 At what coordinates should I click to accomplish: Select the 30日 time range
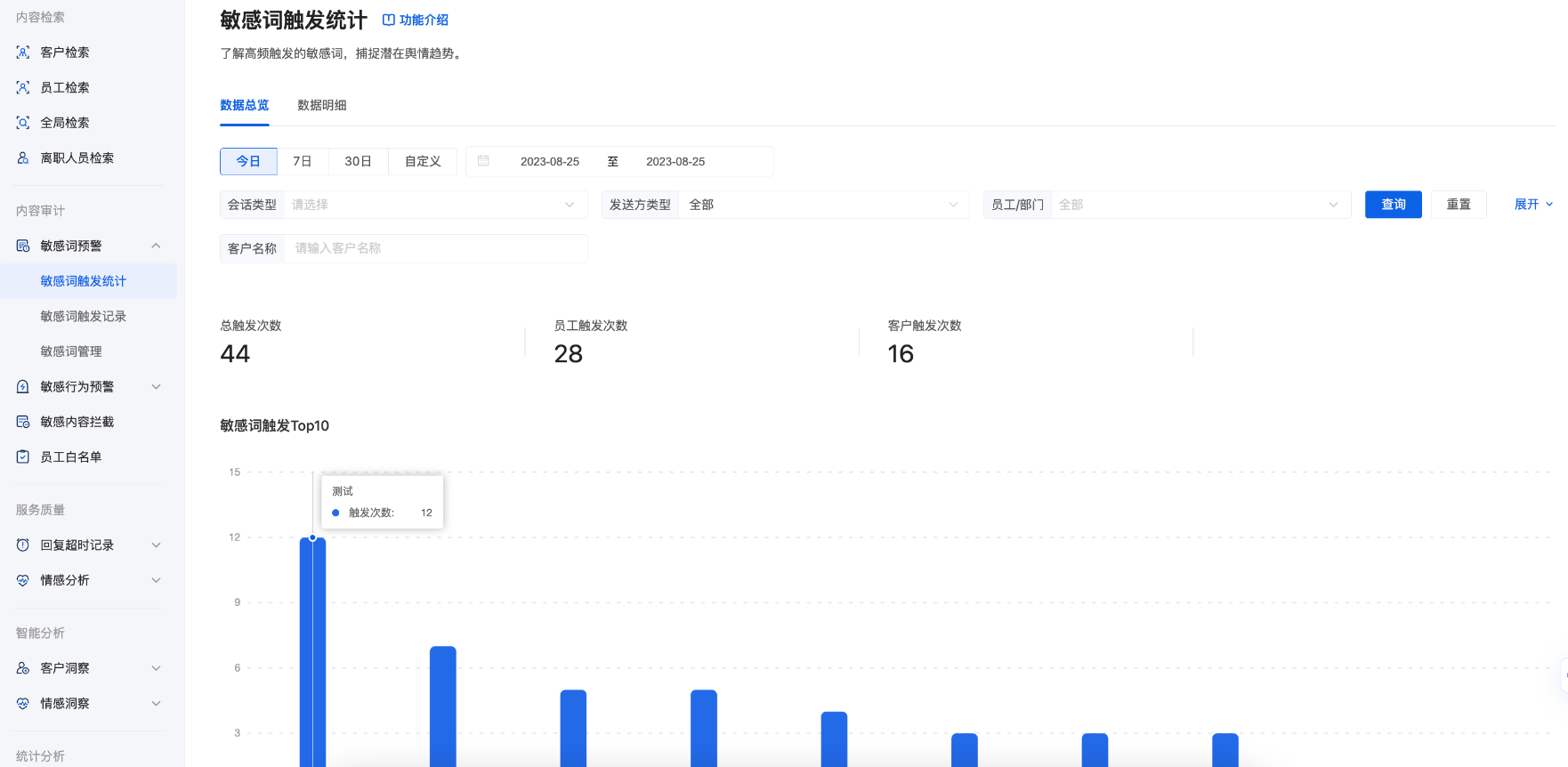[x=358, y=161]
